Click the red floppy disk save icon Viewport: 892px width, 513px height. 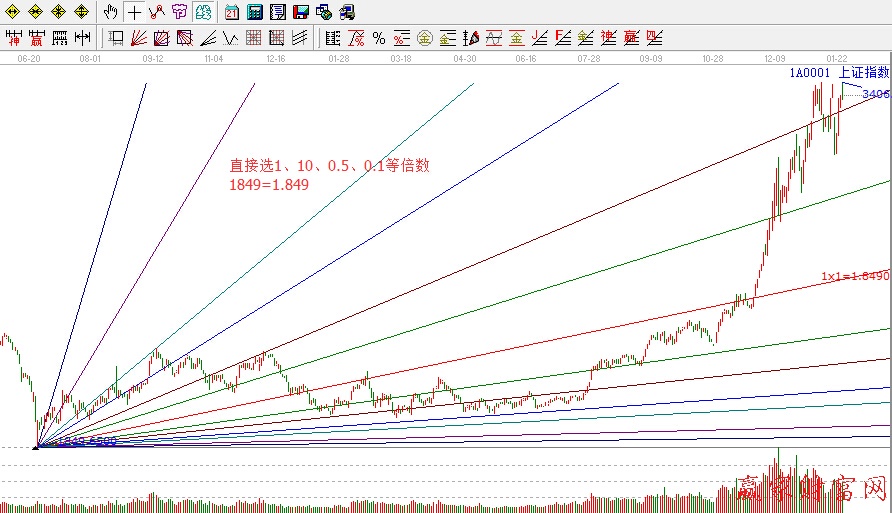click(301, 13)
